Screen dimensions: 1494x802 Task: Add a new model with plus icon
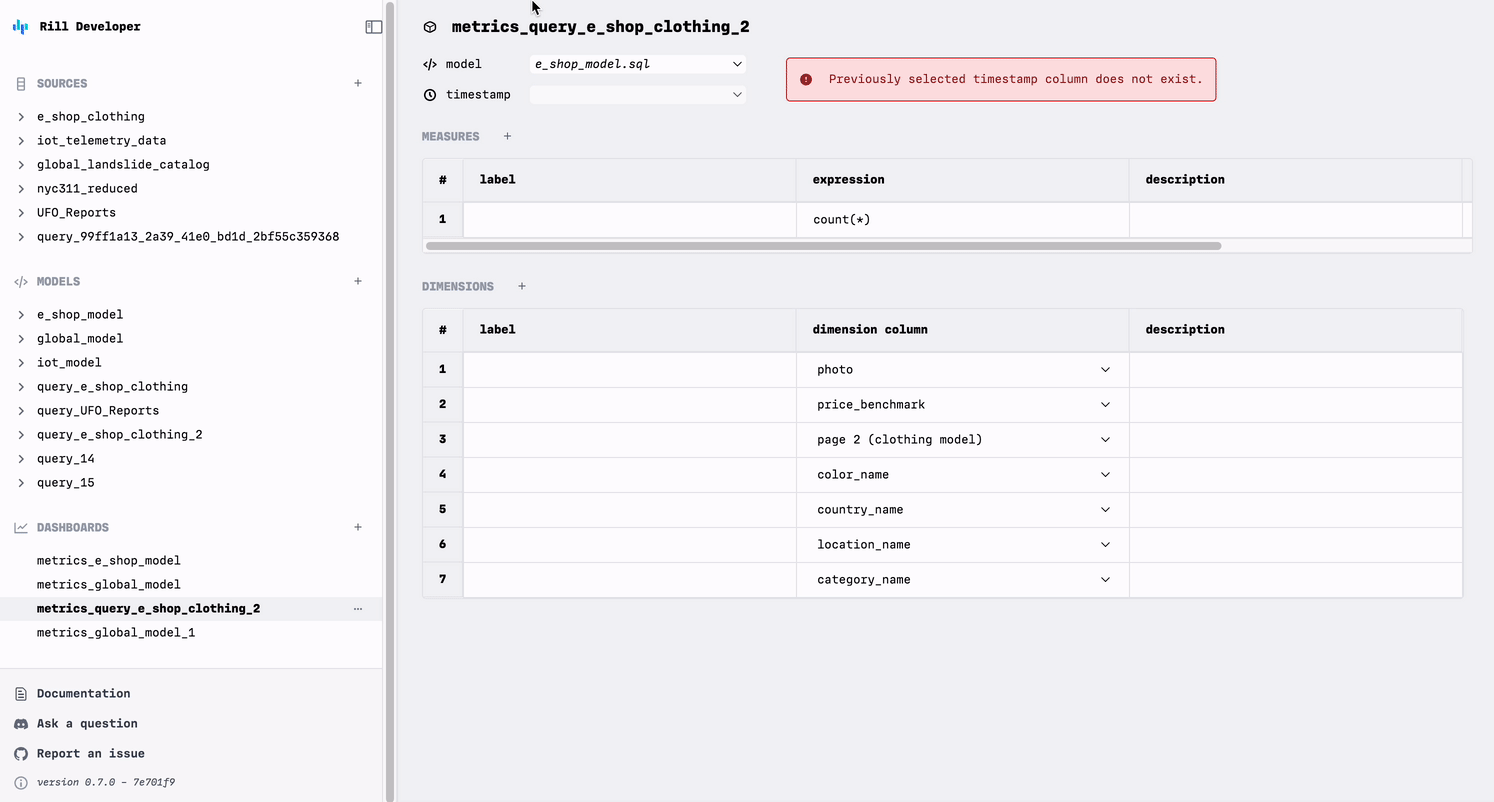(x=358, y=281)
